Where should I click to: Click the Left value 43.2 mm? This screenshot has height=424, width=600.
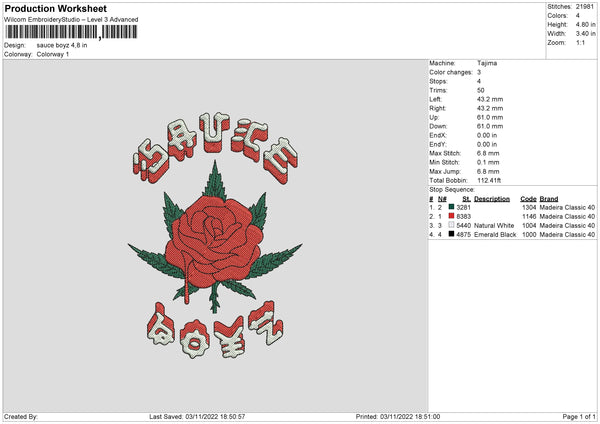pos(490,99)
